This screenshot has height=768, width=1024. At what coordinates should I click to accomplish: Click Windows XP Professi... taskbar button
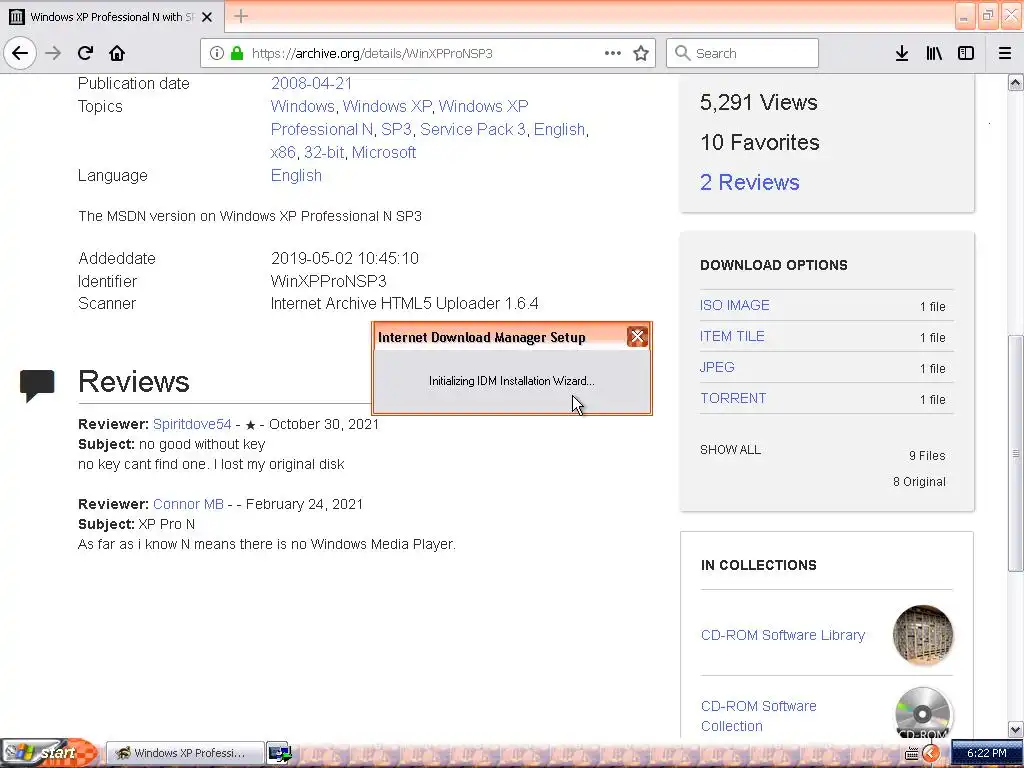(185, 753)
